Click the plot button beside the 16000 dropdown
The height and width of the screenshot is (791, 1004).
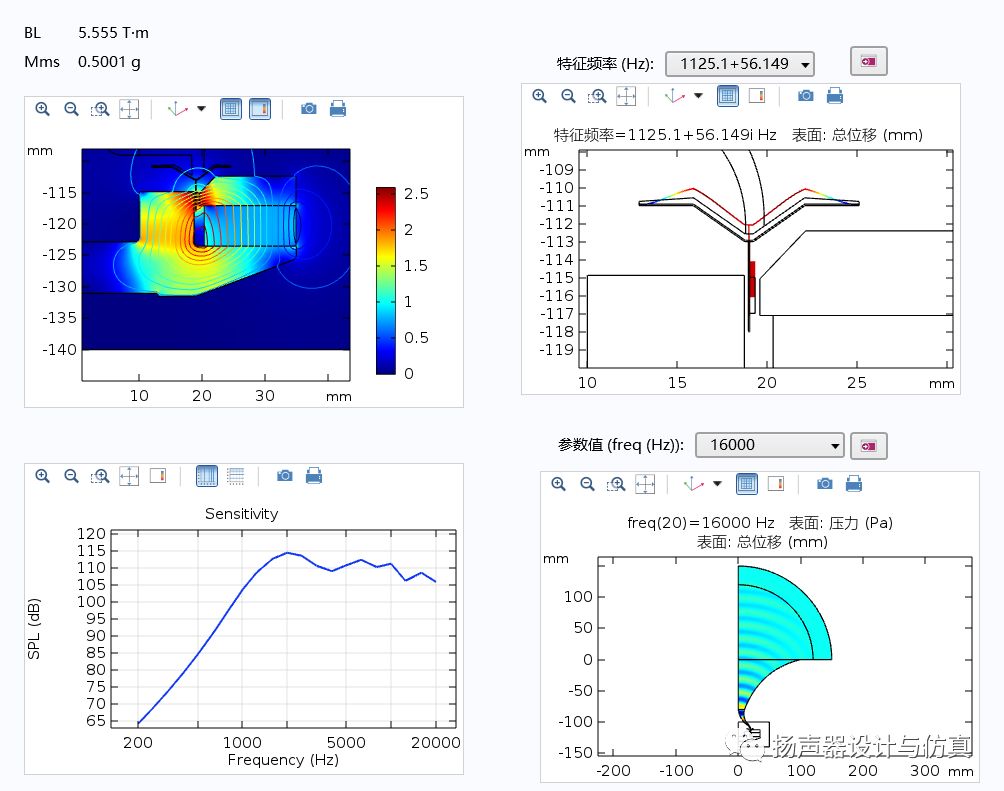[869, 445]
